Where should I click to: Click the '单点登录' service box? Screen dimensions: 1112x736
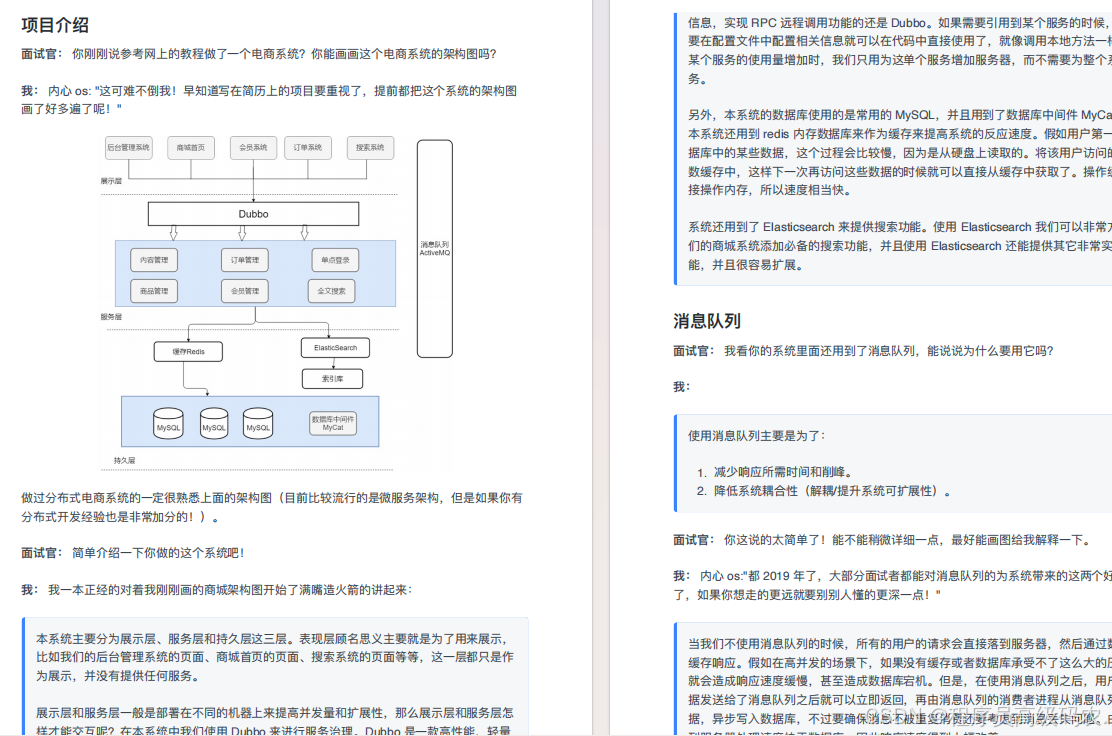coord(335,260)
